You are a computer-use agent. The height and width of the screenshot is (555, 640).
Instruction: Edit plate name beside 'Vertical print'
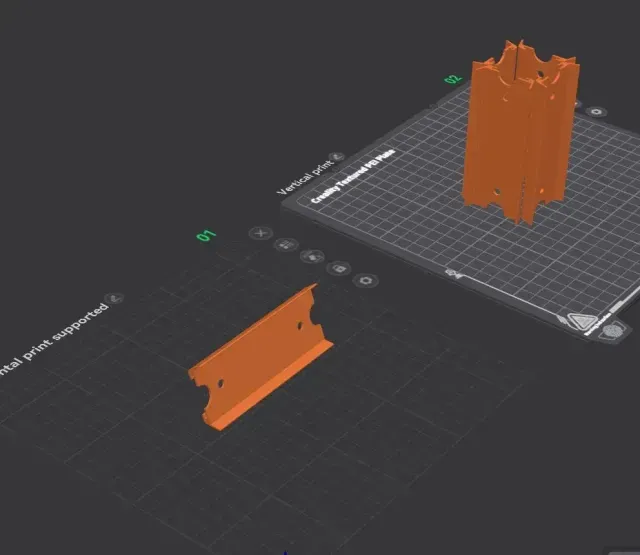[337, 157]
